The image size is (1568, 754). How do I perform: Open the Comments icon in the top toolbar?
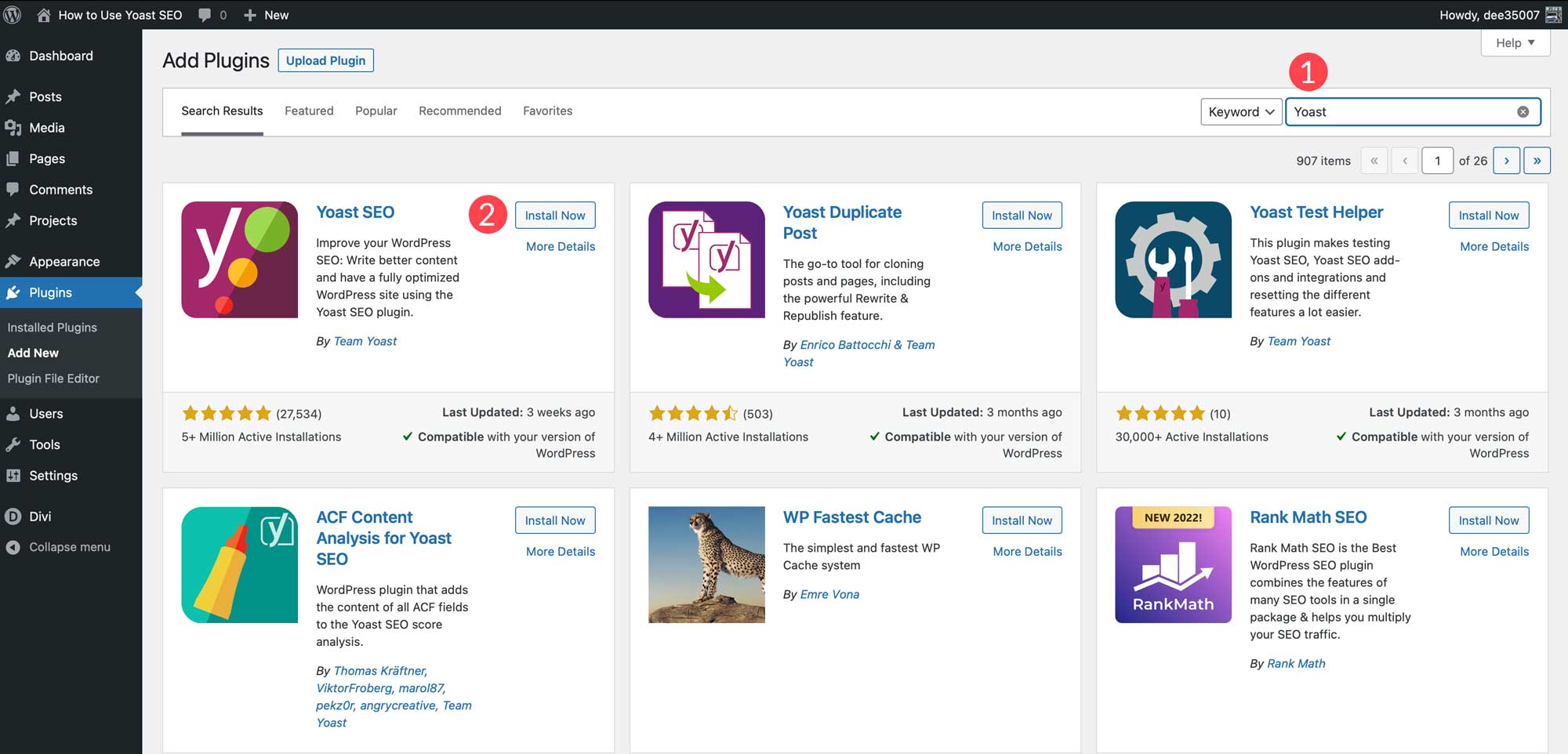tap(203, 15)
